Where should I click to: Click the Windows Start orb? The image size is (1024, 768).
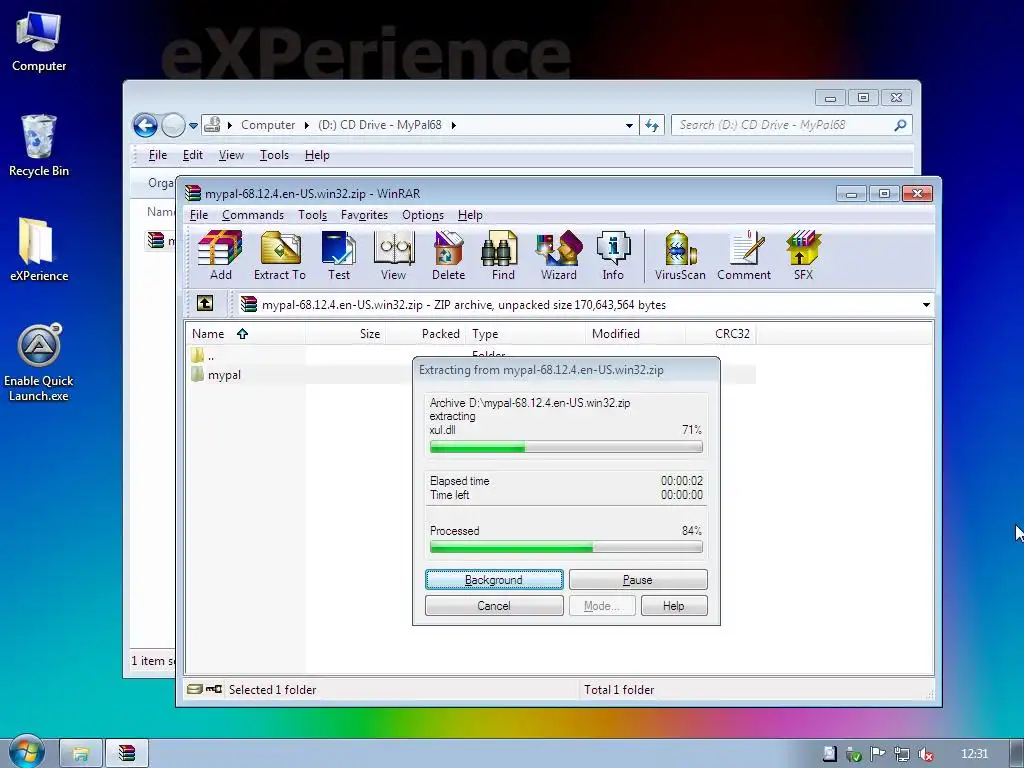coord(26,752)
